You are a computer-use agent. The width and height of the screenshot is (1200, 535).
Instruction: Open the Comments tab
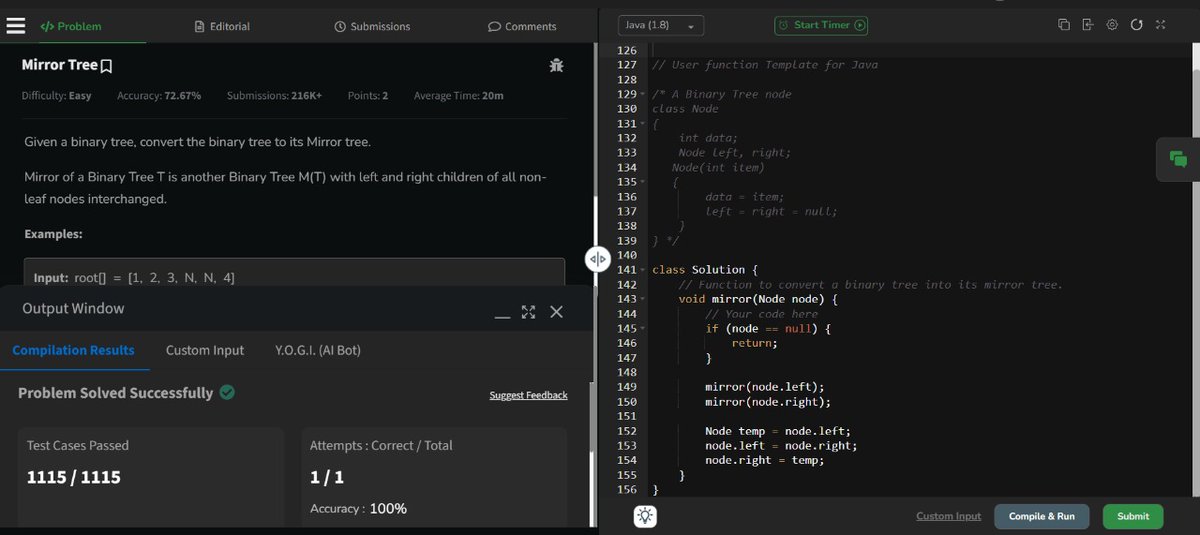(x=522, y=26)
